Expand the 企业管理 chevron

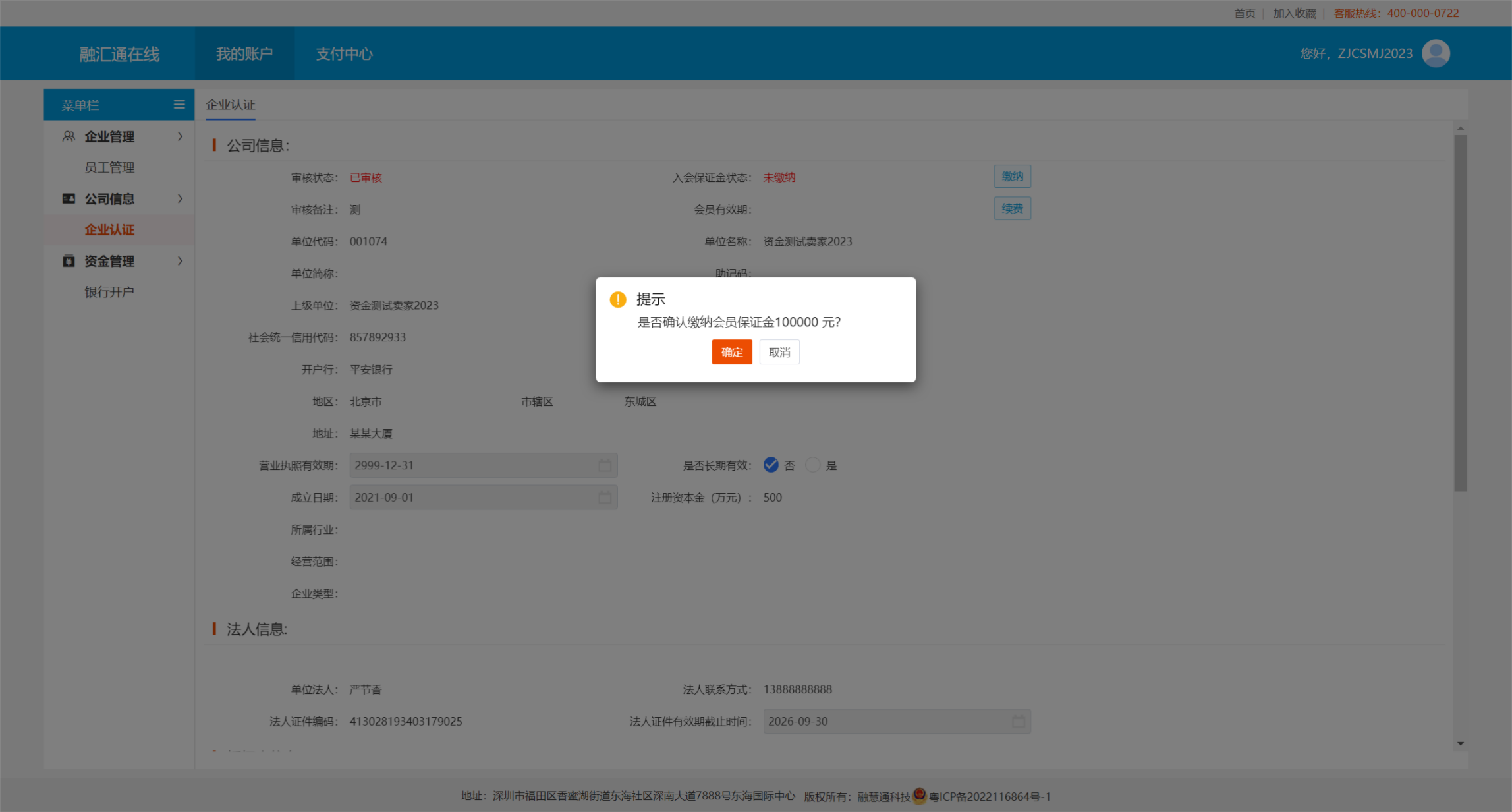pos(180,136)
